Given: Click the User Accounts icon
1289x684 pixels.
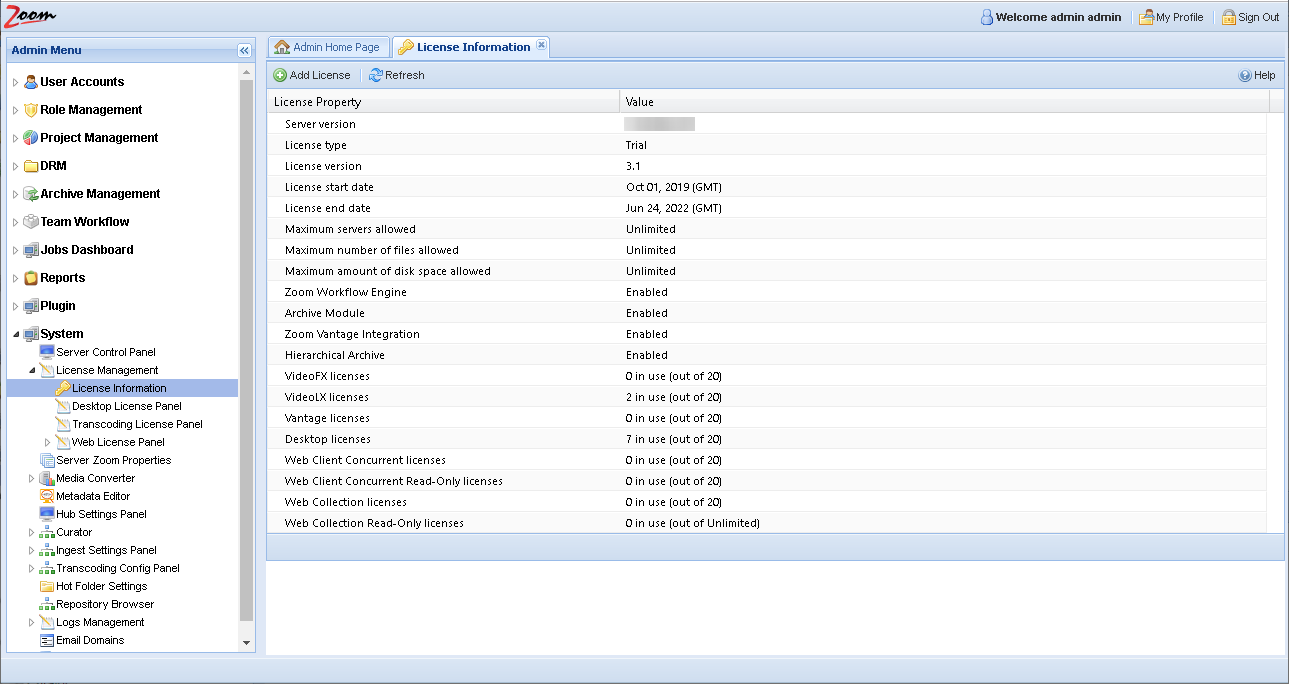Looking at the screenshot, I should pyautogui.click(x=31, y=82).
